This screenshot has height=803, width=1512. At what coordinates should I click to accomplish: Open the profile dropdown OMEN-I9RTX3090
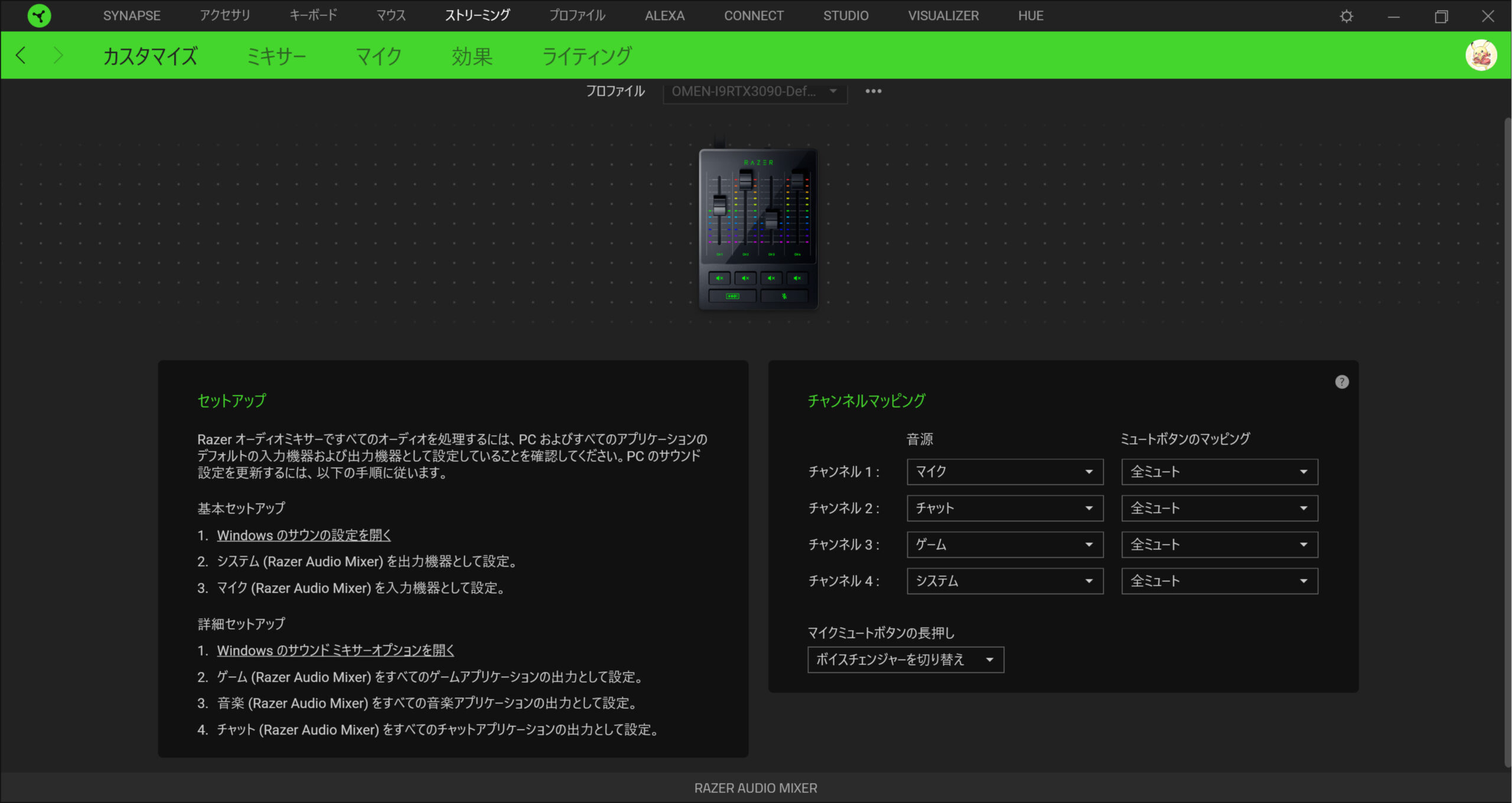coord(755,92)
